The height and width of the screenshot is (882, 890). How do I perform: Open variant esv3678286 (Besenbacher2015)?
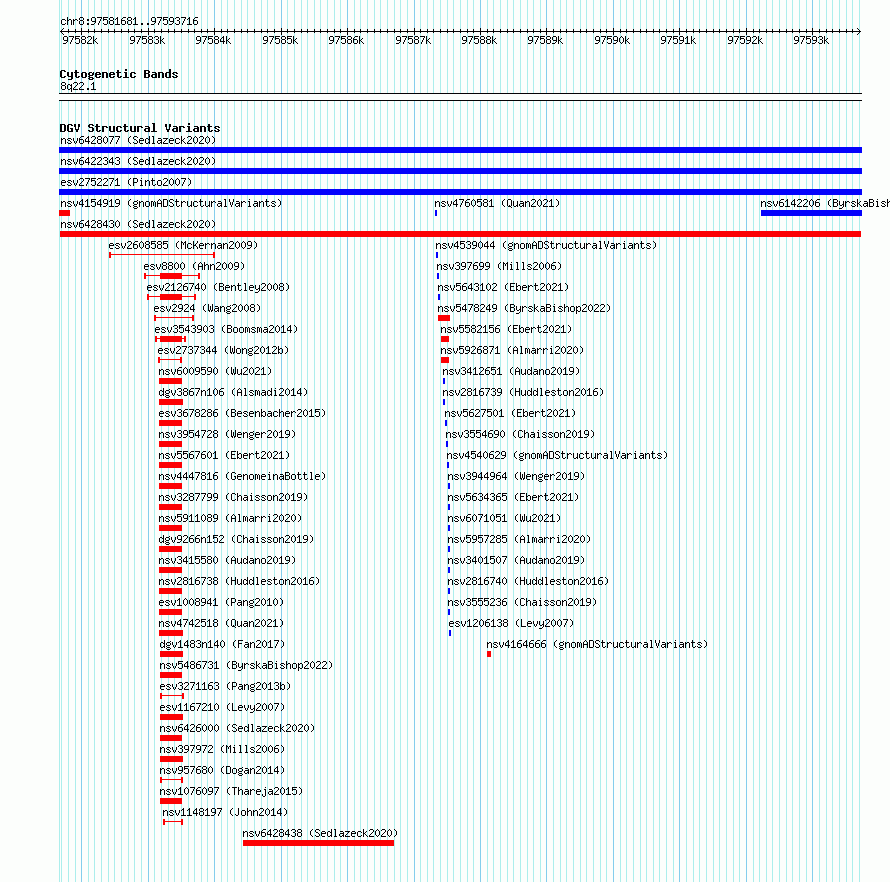coord(242,413)
